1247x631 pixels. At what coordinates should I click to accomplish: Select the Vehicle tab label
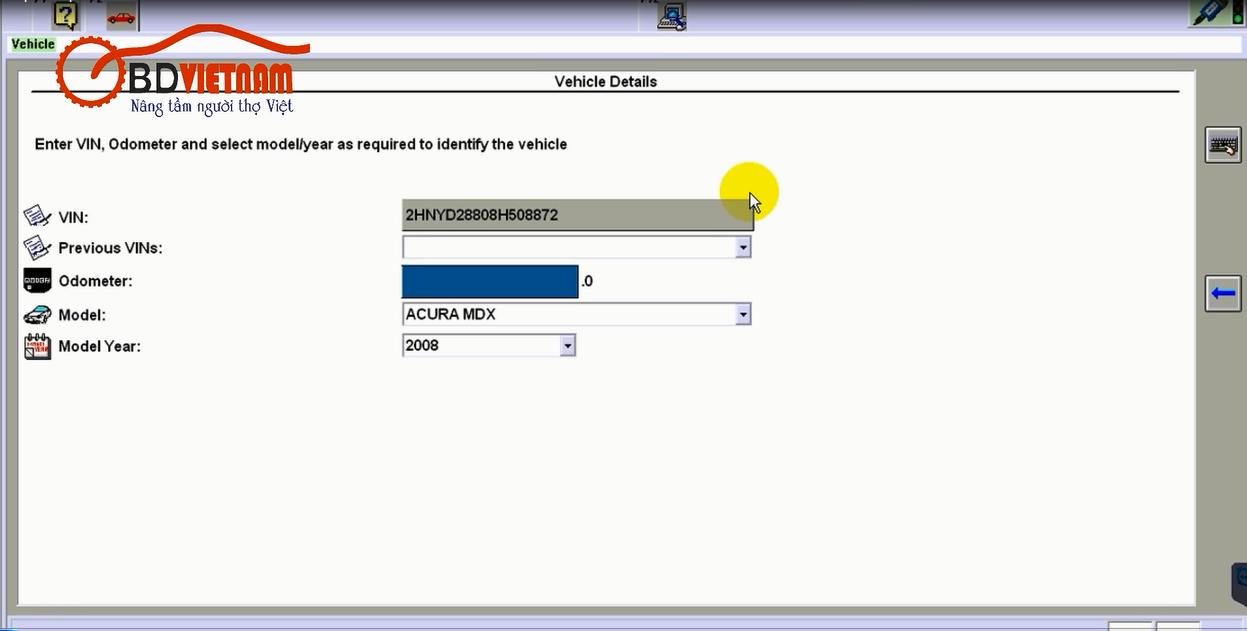tap(33, 44)
